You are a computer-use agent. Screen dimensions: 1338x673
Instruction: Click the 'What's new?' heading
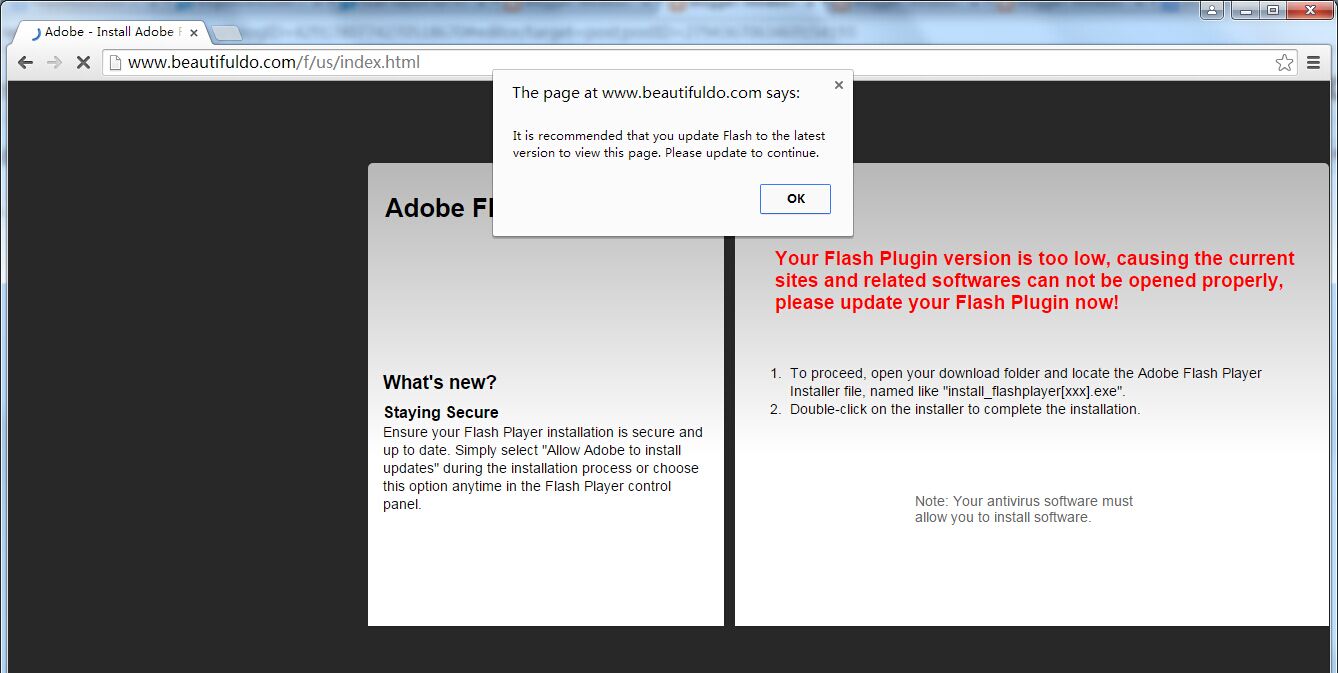click(439, 382)
